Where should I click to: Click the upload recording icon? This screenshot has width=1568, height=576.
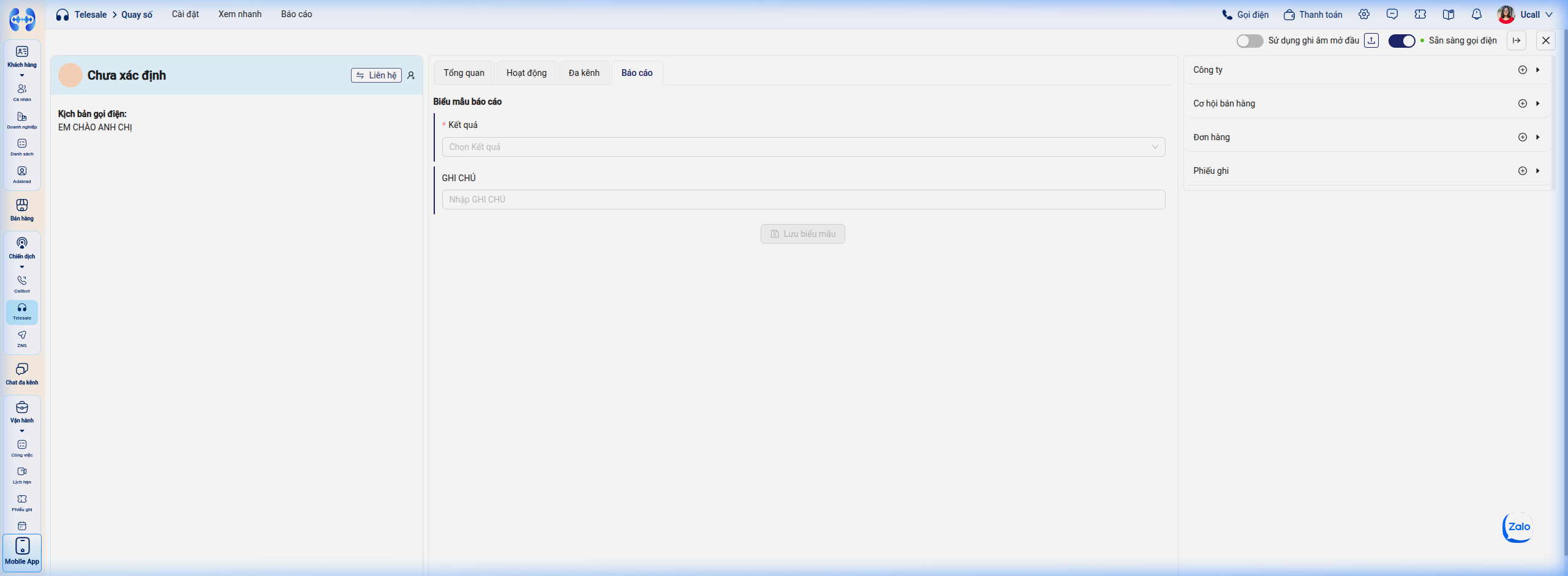[1371, 40]
